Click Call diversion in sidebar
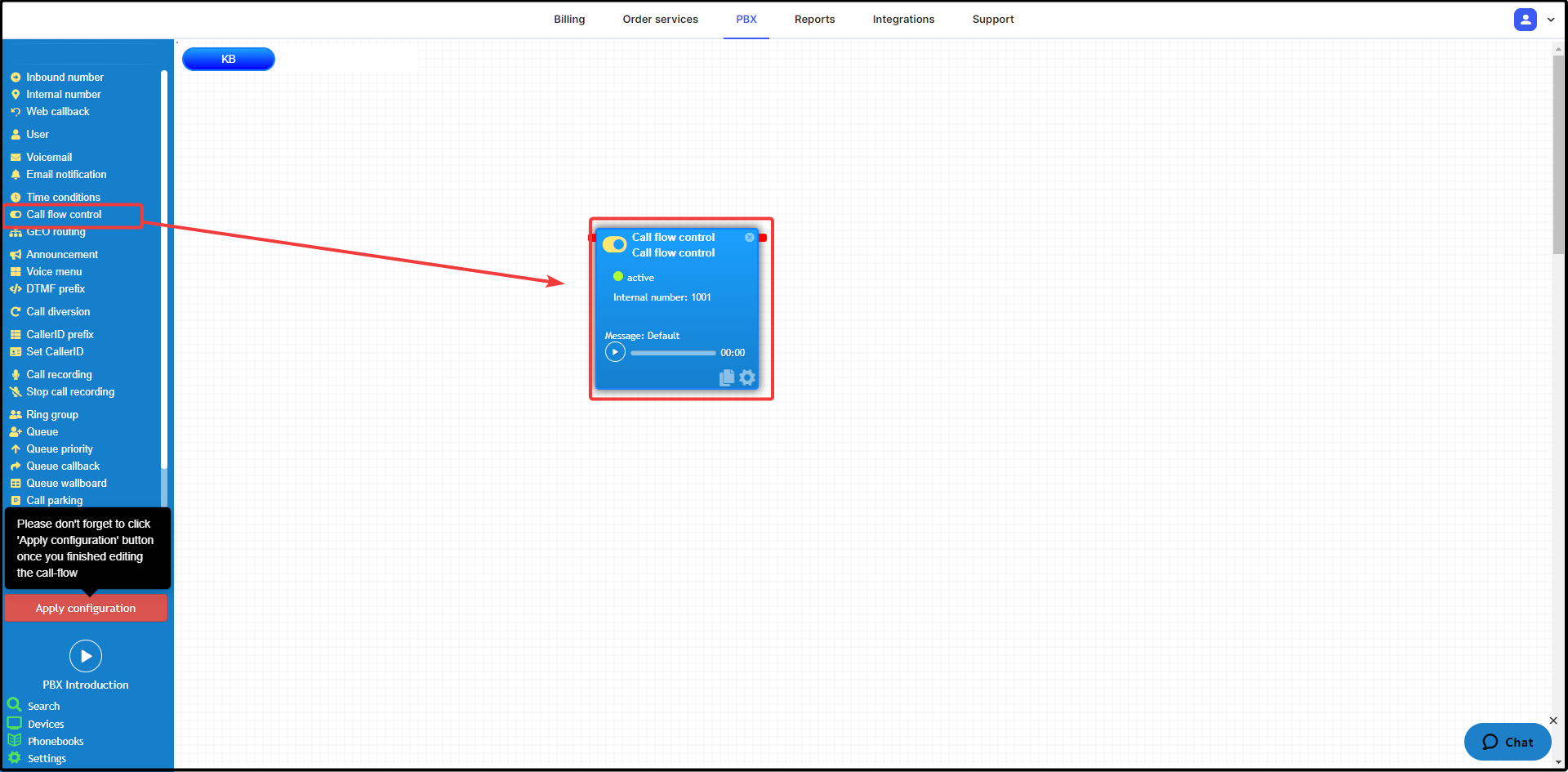The height and width of the screenshot is (772, 1568). pyautogui.click(x=58, y=312)
